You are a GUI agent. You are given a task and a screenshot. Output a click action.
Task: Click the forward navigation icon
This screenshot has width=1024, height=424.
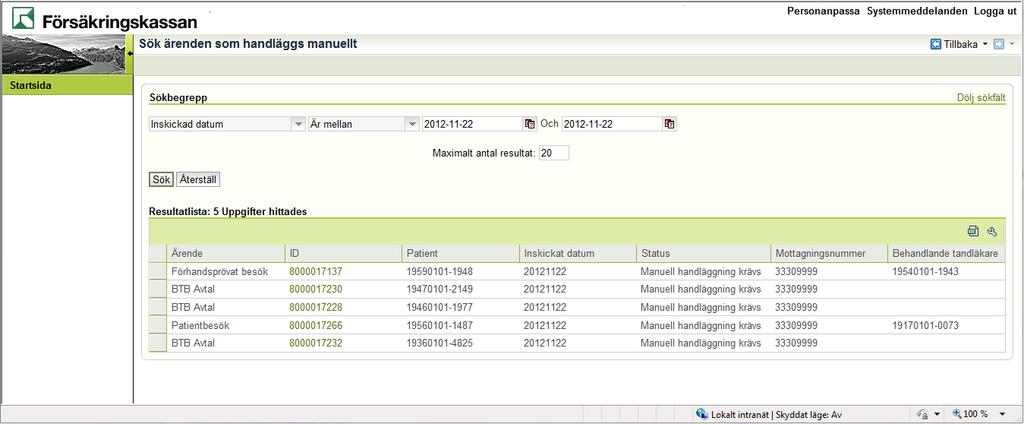tap(999, 44)
